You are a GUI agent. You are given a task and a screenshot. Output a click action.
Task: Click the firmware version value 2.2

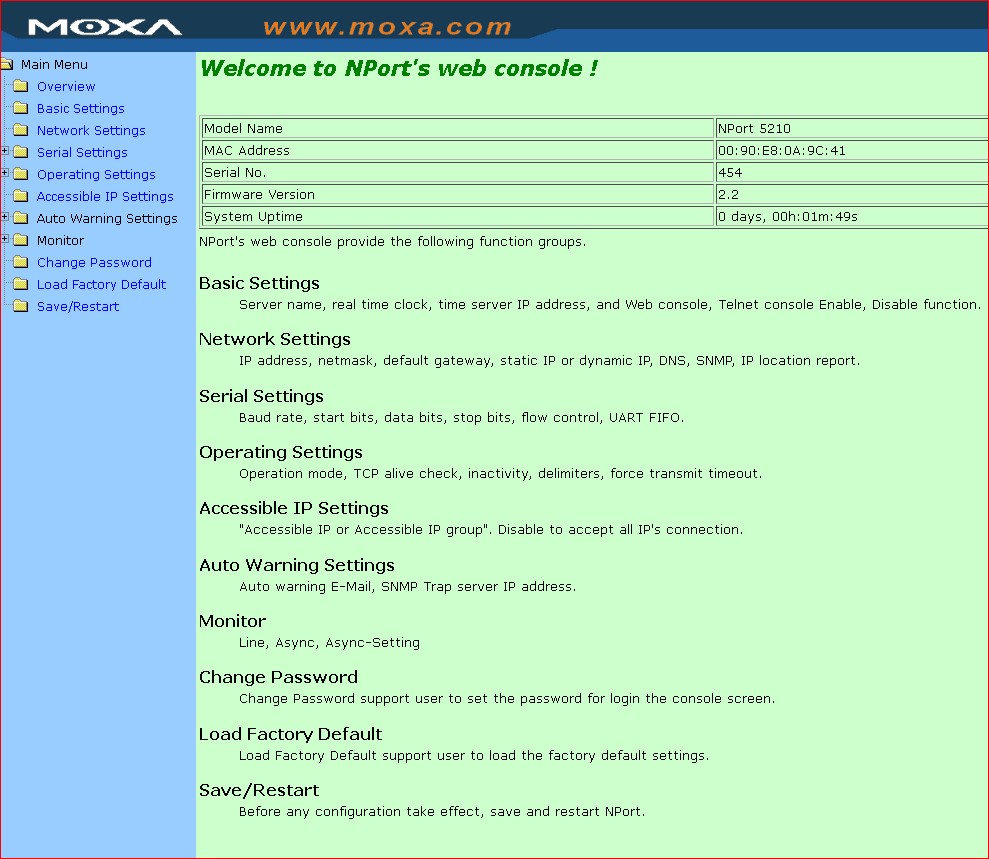pos(851,195)
